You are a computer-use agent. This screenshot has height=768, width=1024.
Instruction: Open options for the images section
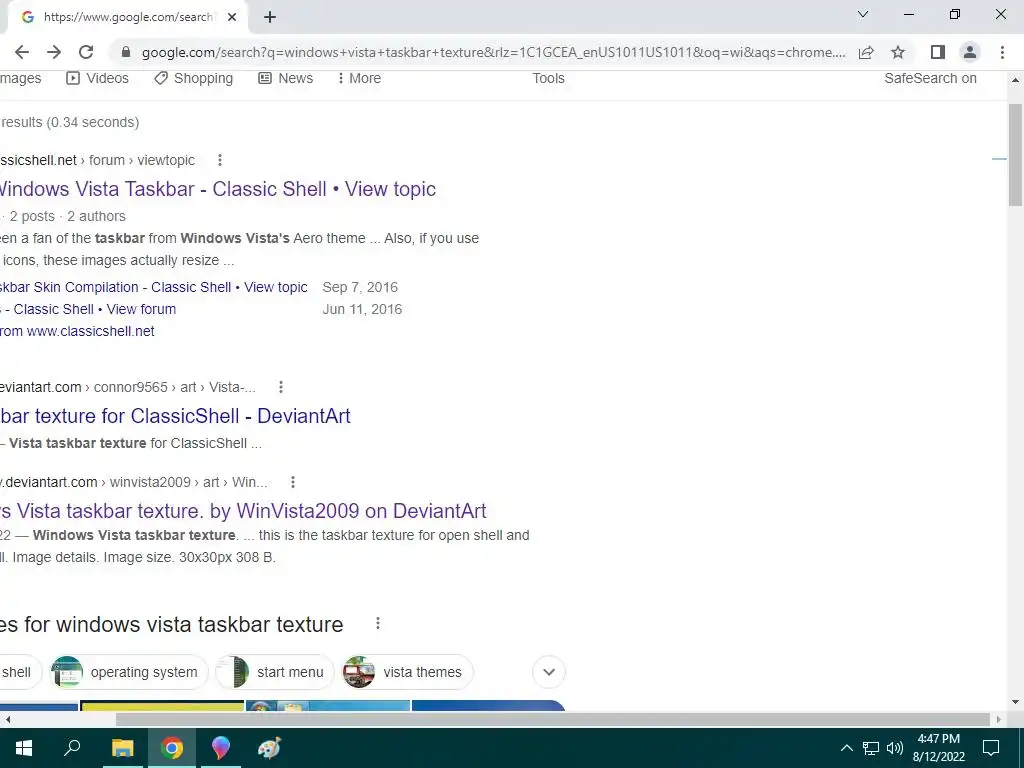(x=377, y=624)
